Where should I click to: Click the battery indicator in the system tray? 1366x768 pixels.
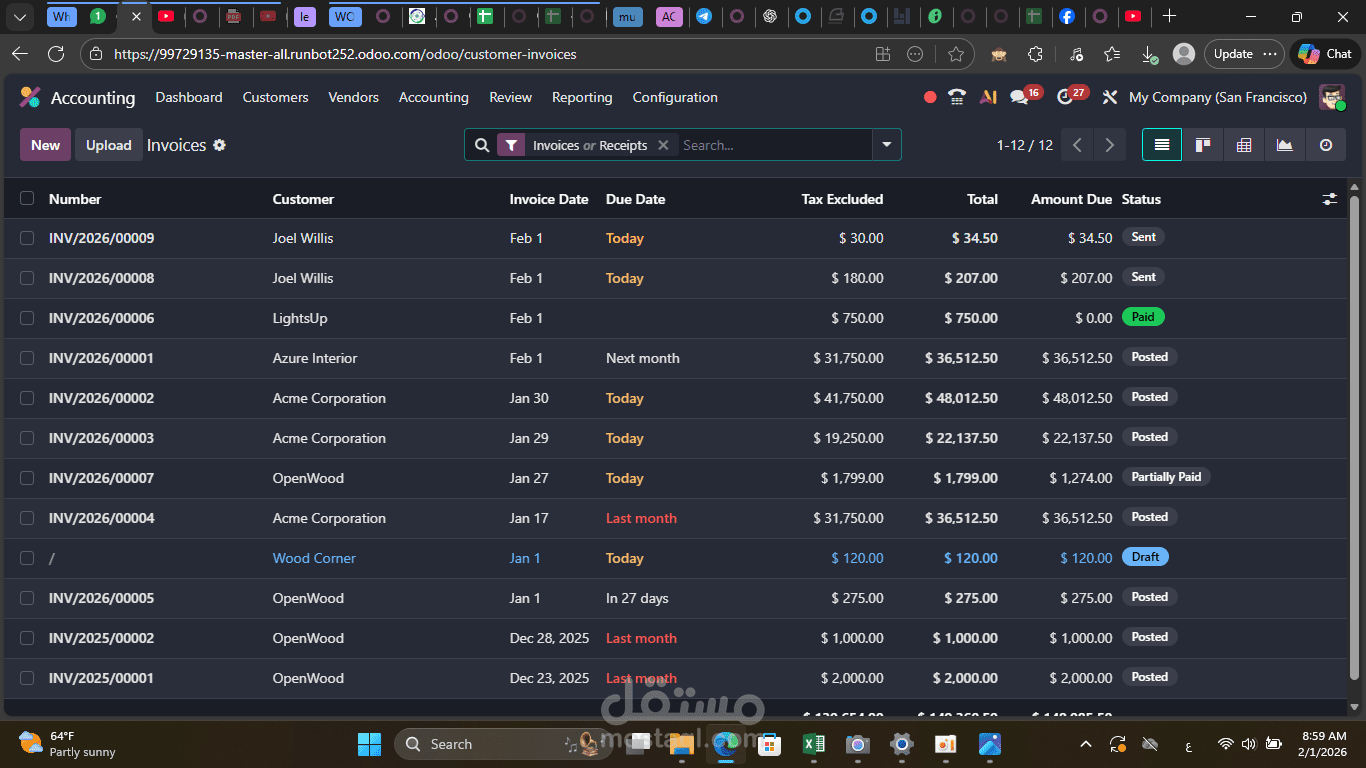click(x=1273, y=743)
